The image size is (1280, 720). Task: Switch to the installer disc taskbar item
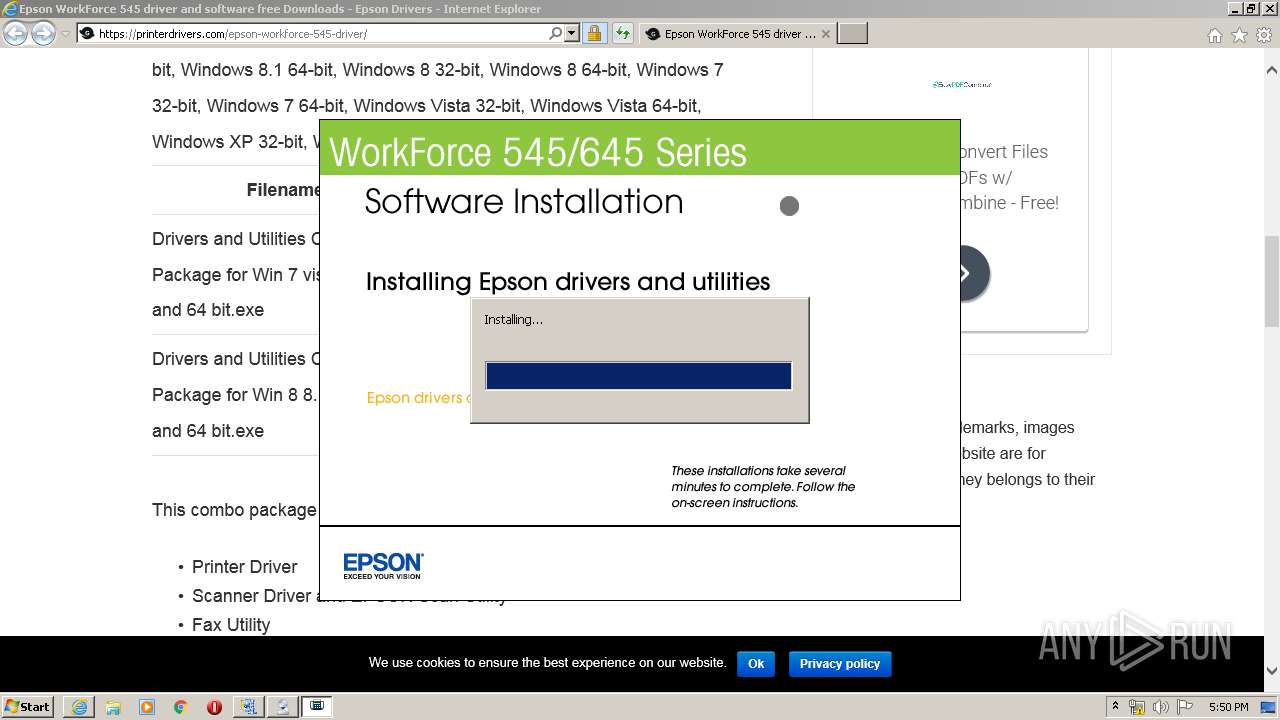click(283, 707)
